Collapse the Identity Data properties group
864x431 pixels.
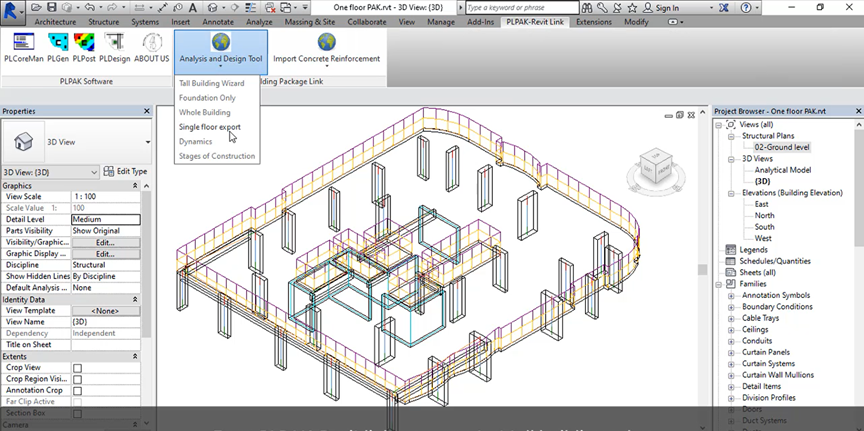pos(135,299)
